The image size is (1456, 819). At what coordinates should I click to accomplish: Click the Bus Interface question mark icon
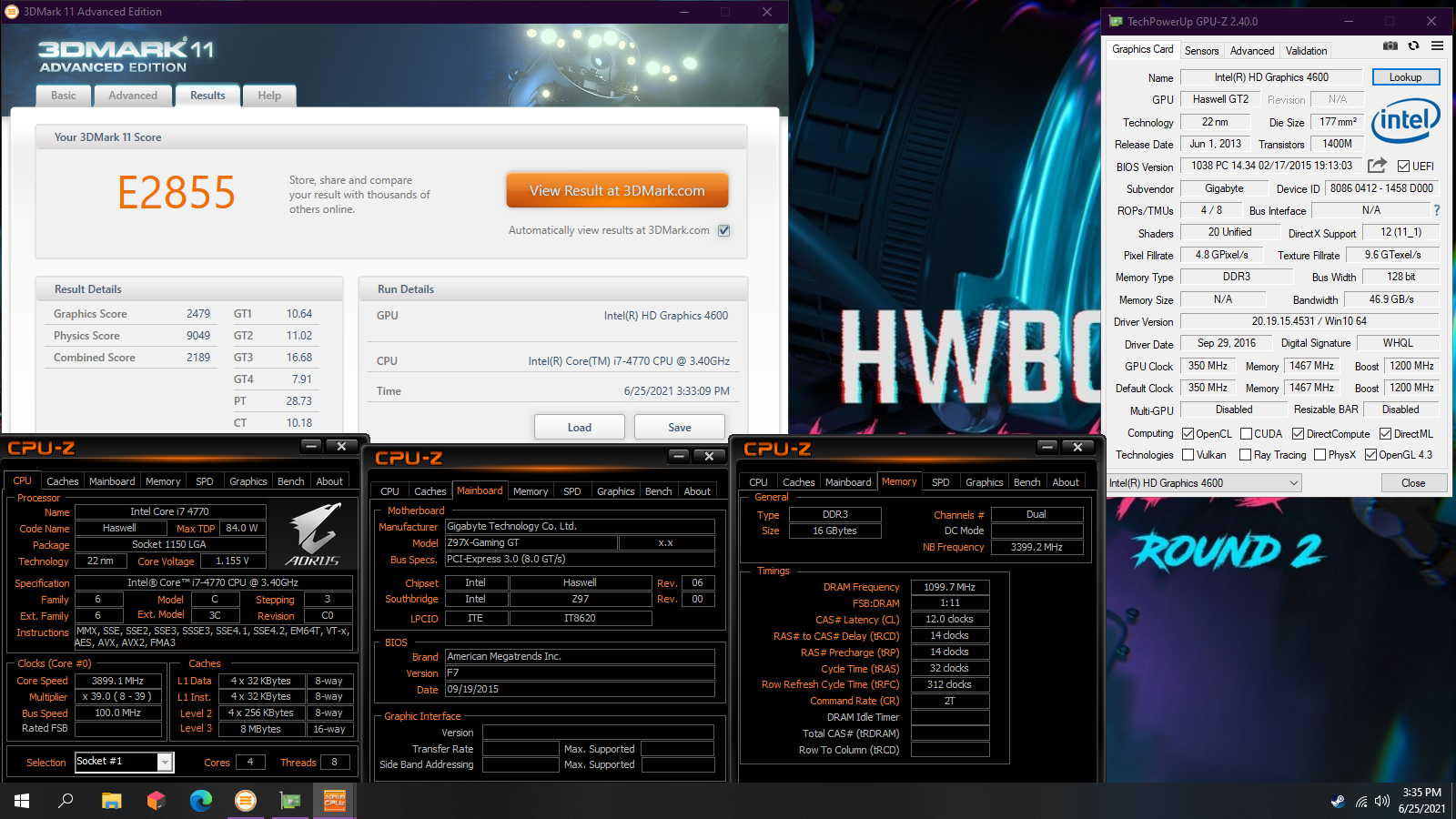pos(1437,210)
